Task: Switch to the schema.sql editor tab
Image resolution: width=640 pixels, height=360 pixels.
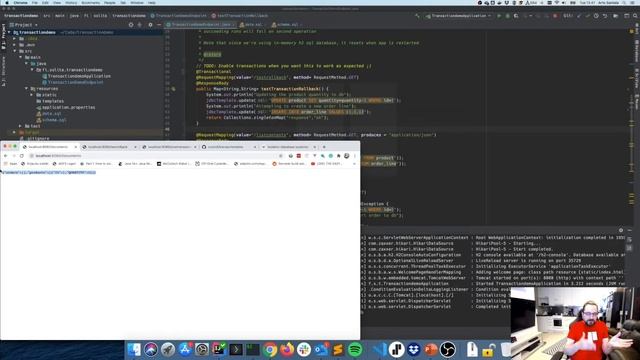Action: click(x=286, y=24)
